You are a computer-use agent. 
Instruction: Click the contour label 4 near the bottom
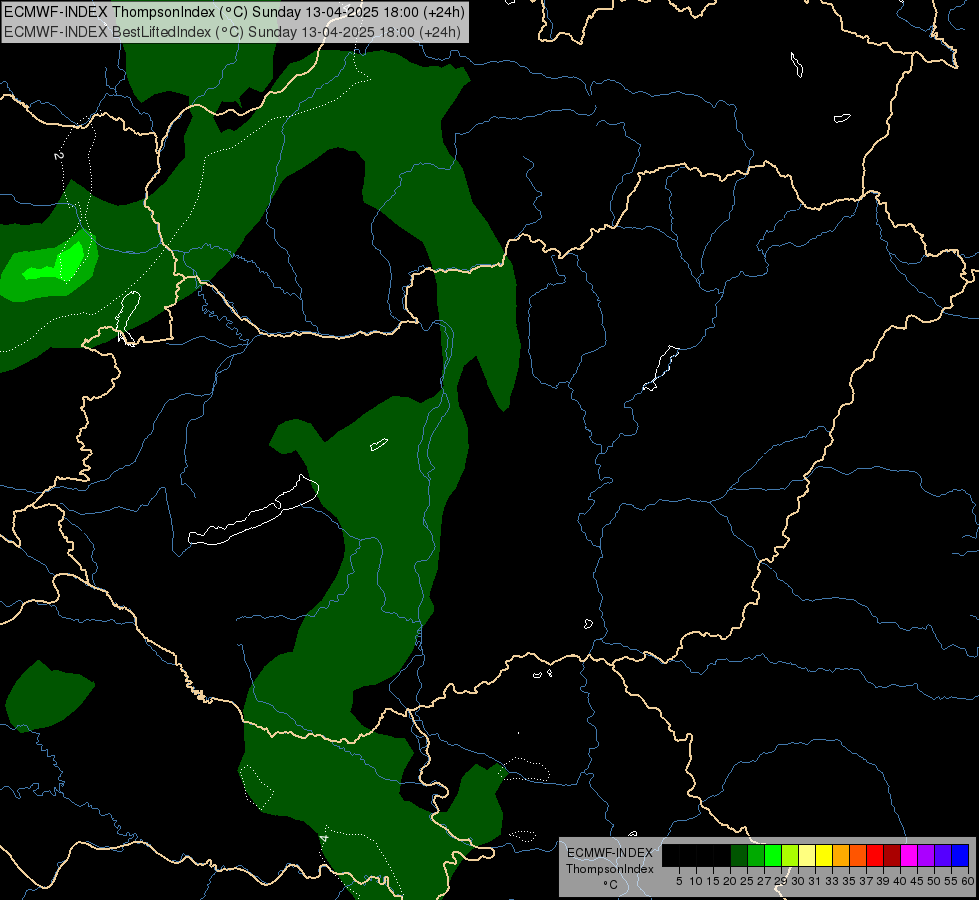[x=323, y=838]
